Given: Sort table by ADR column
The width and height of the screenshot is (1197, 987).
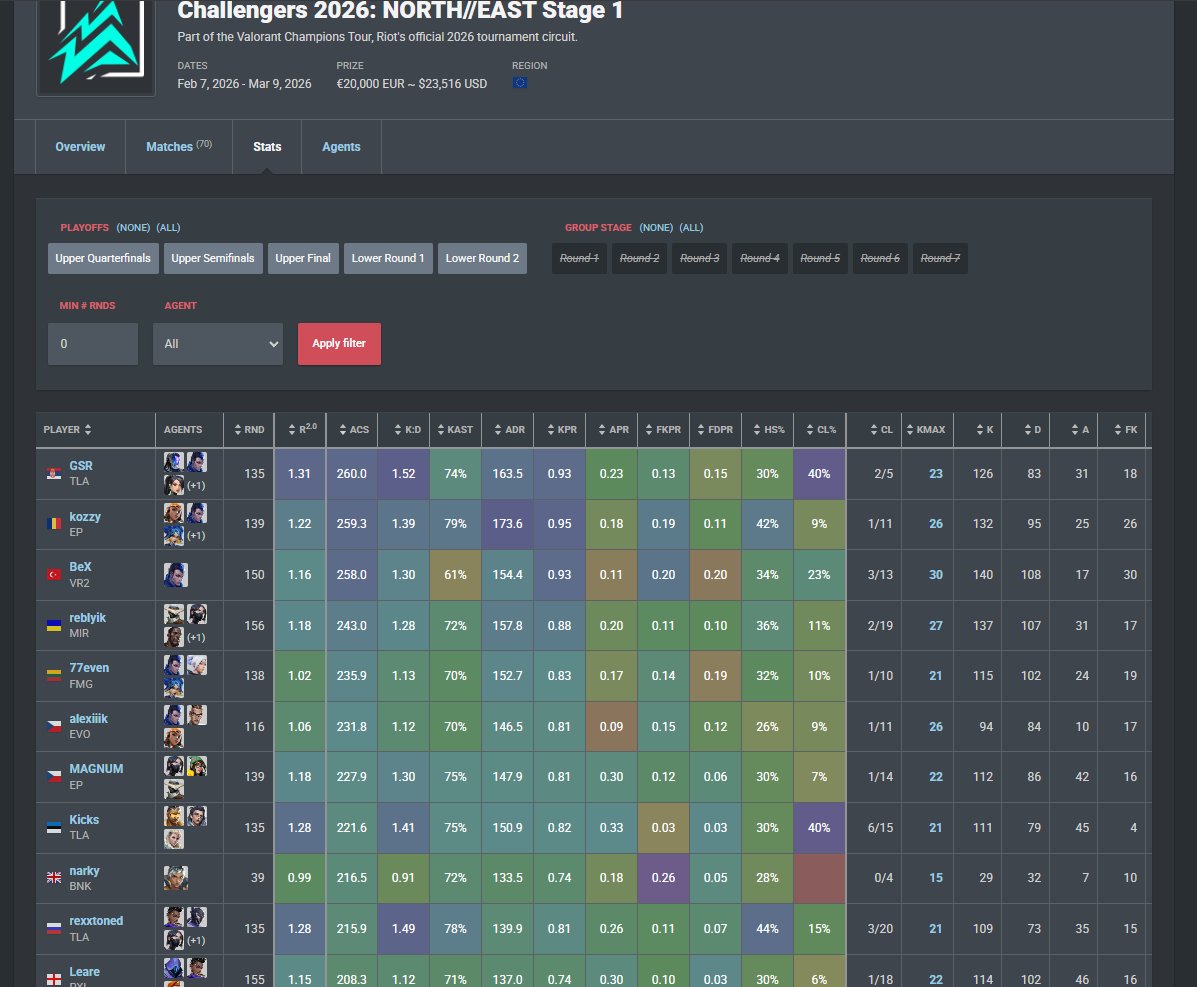Looking at the screenshot, I should (509, 430).
